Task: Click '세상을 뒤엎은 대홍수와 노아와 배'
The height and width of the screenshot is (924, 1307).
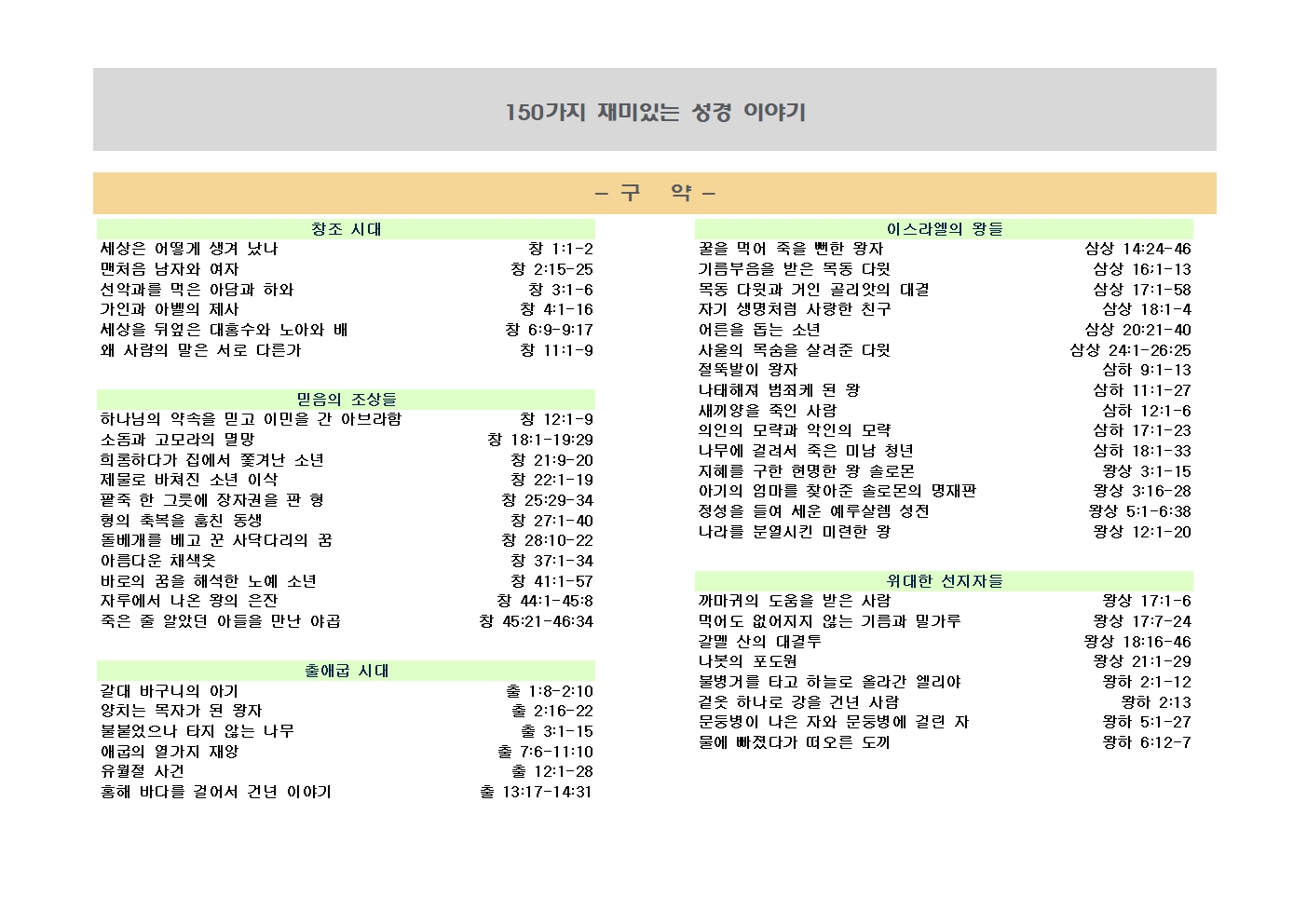Action: [x=224, y=330]
